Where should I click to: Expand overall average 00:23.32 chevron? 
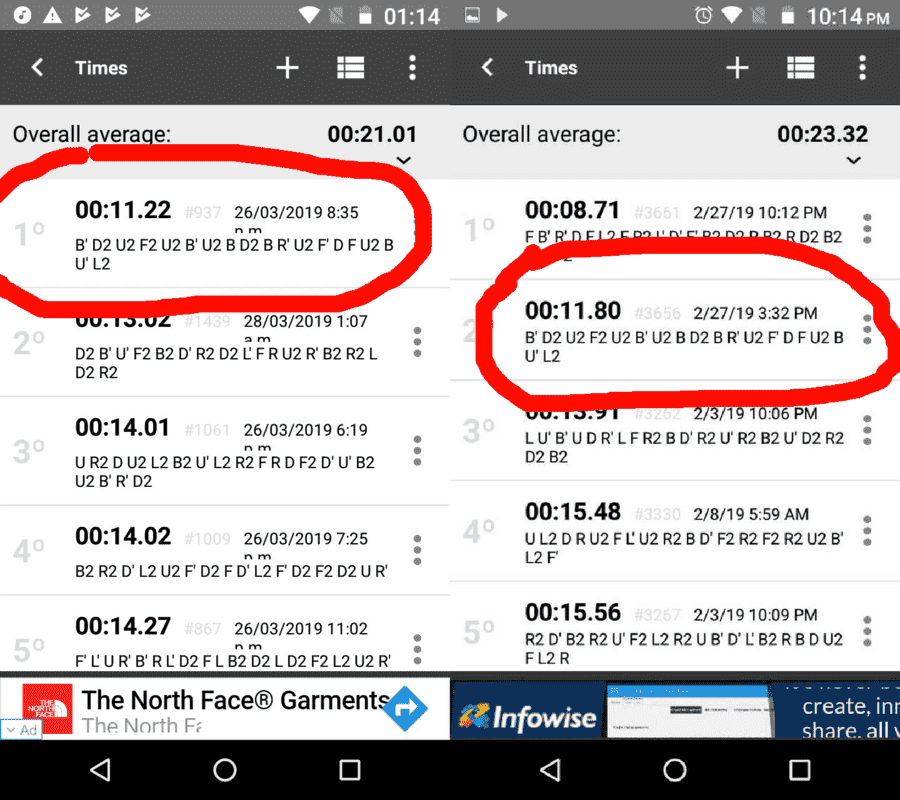(x=854, y=160)
